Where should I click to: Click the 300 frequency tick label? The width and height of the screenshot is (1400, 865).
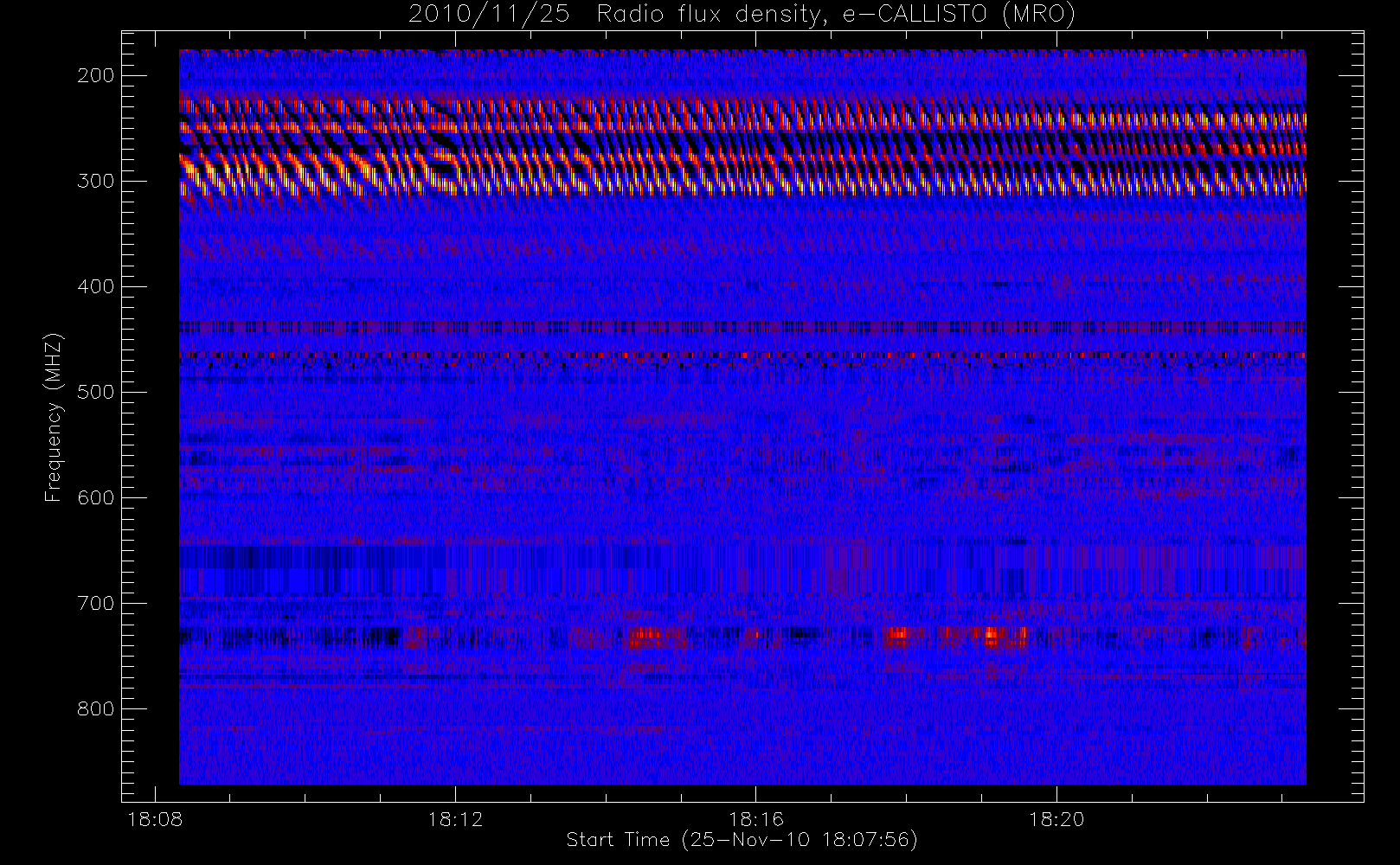coord(96,181)
